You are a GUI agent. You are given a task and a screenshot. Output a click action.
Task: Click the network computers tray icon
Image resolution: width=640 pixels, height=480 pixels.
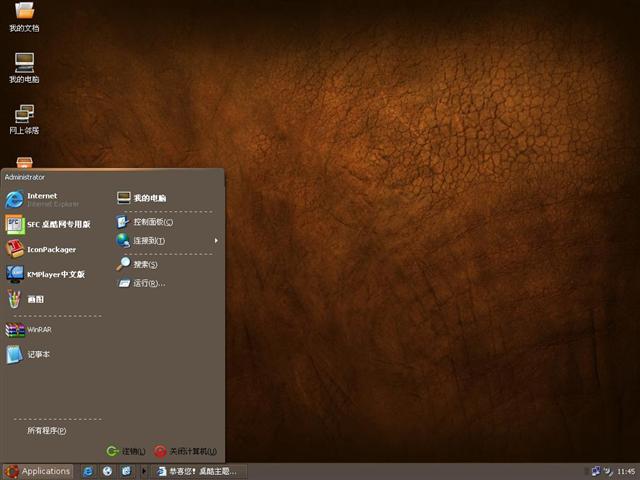[596, 471]
